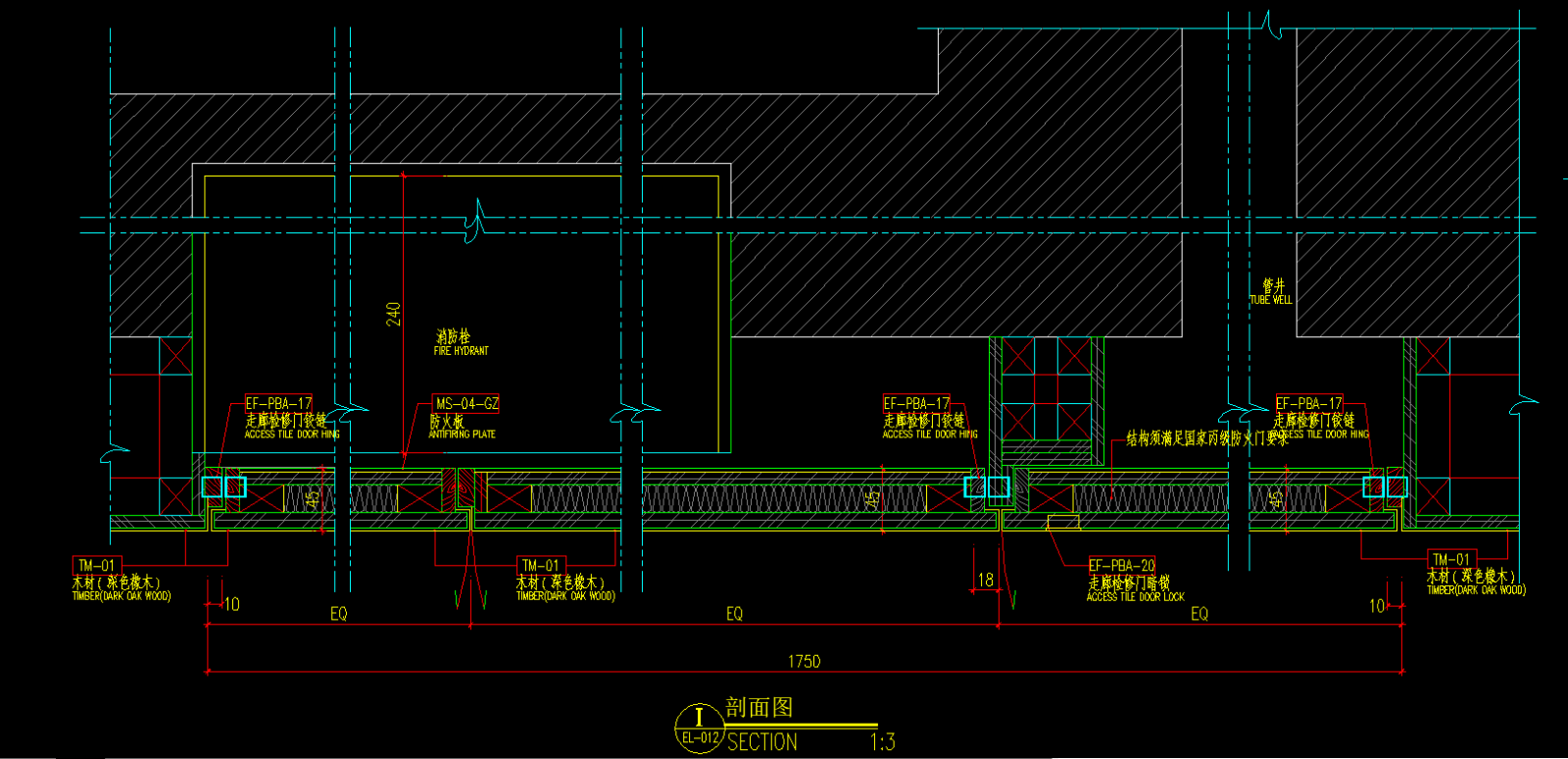Select the MS-04-GZ material tag

click(466, 403)
